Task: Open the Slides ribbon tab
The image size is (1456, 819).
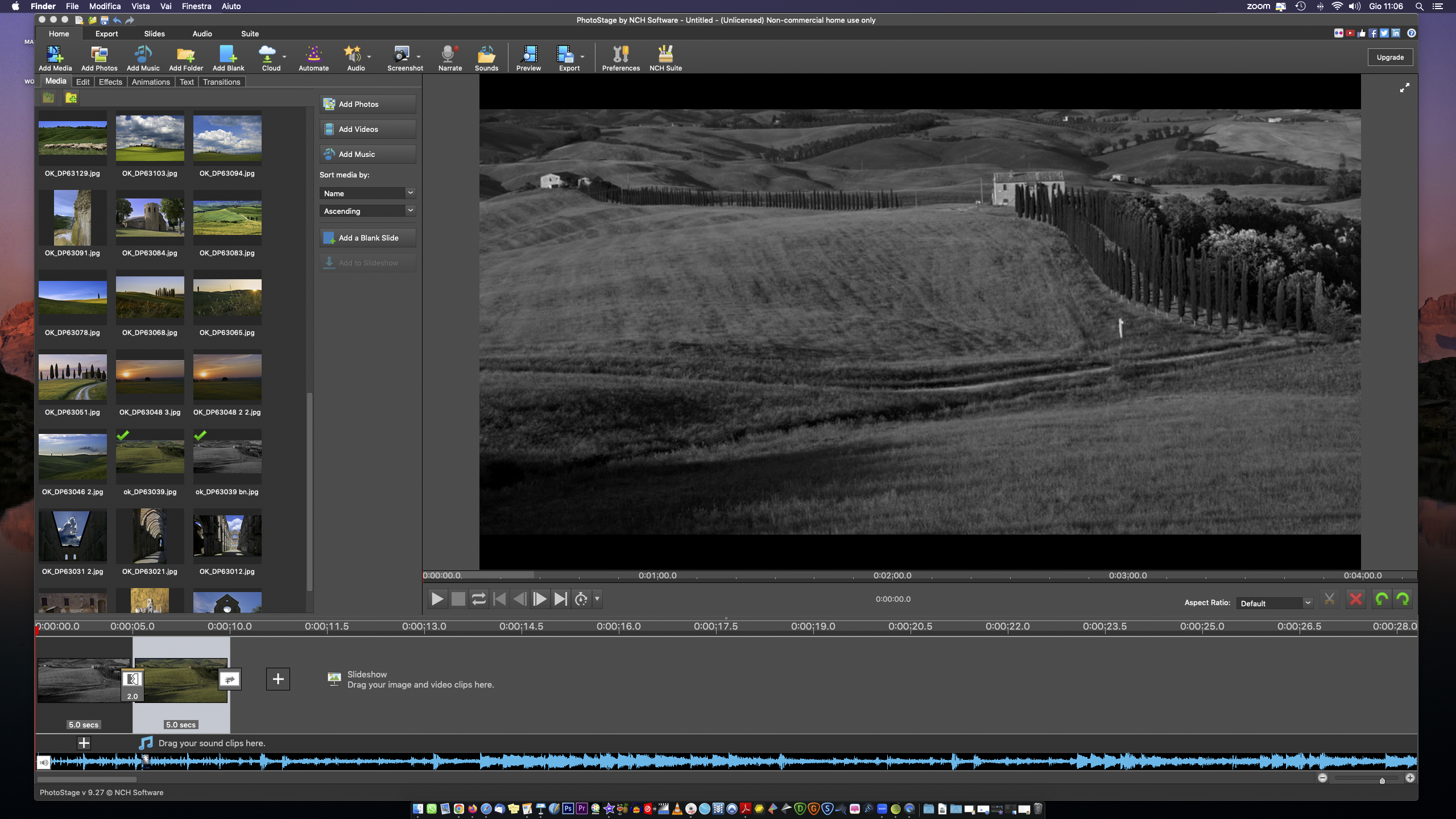Action: click(x=154, y=34)
